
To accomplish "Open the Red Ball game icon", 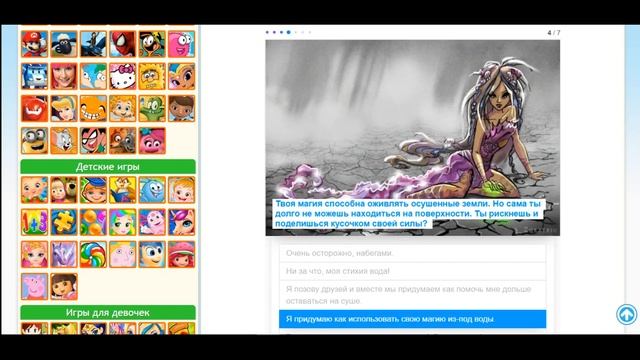I will (34, 108).
